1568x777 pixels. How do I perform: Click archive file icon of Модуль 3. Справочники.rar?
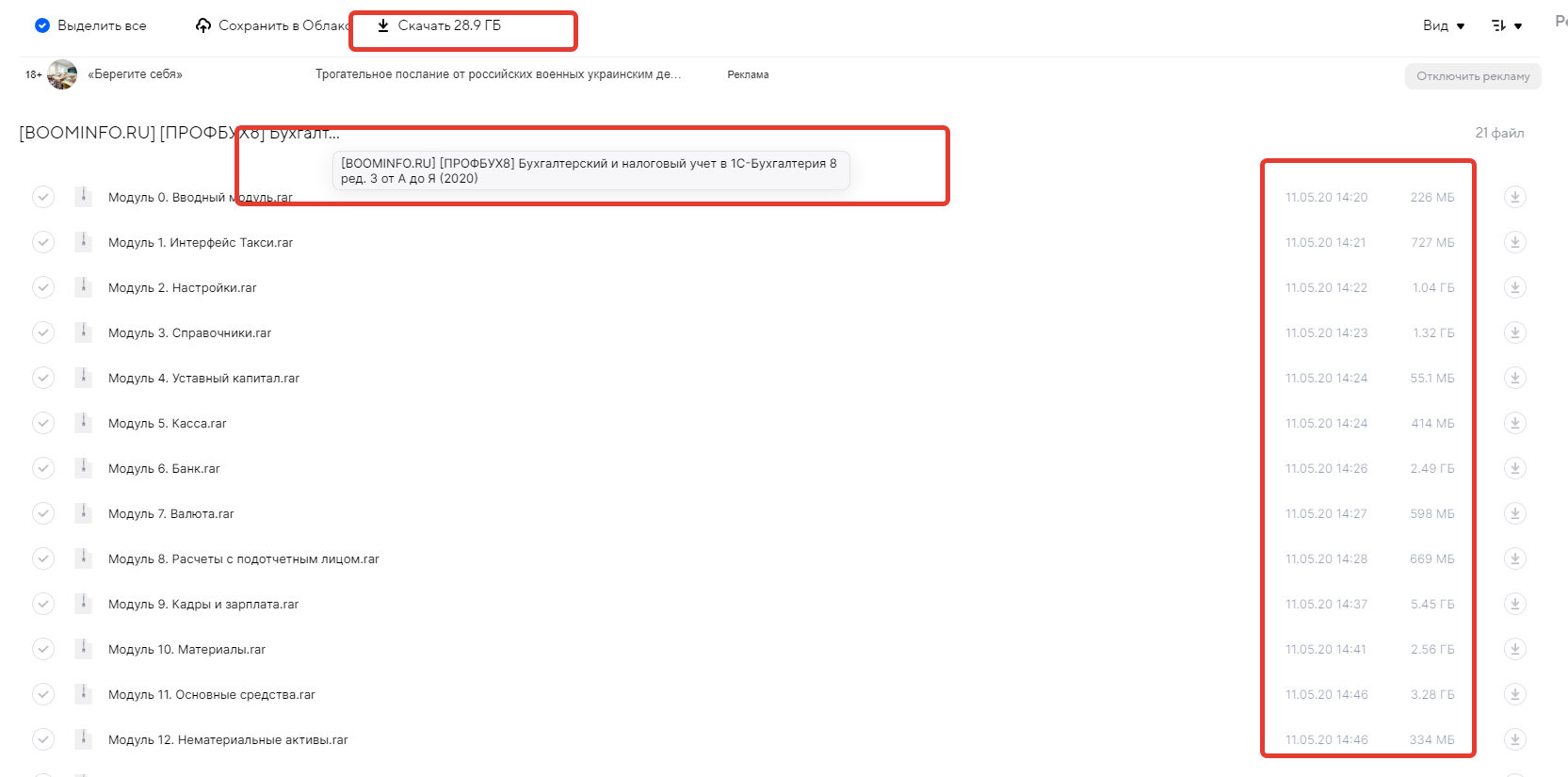[x=84, y=332]
